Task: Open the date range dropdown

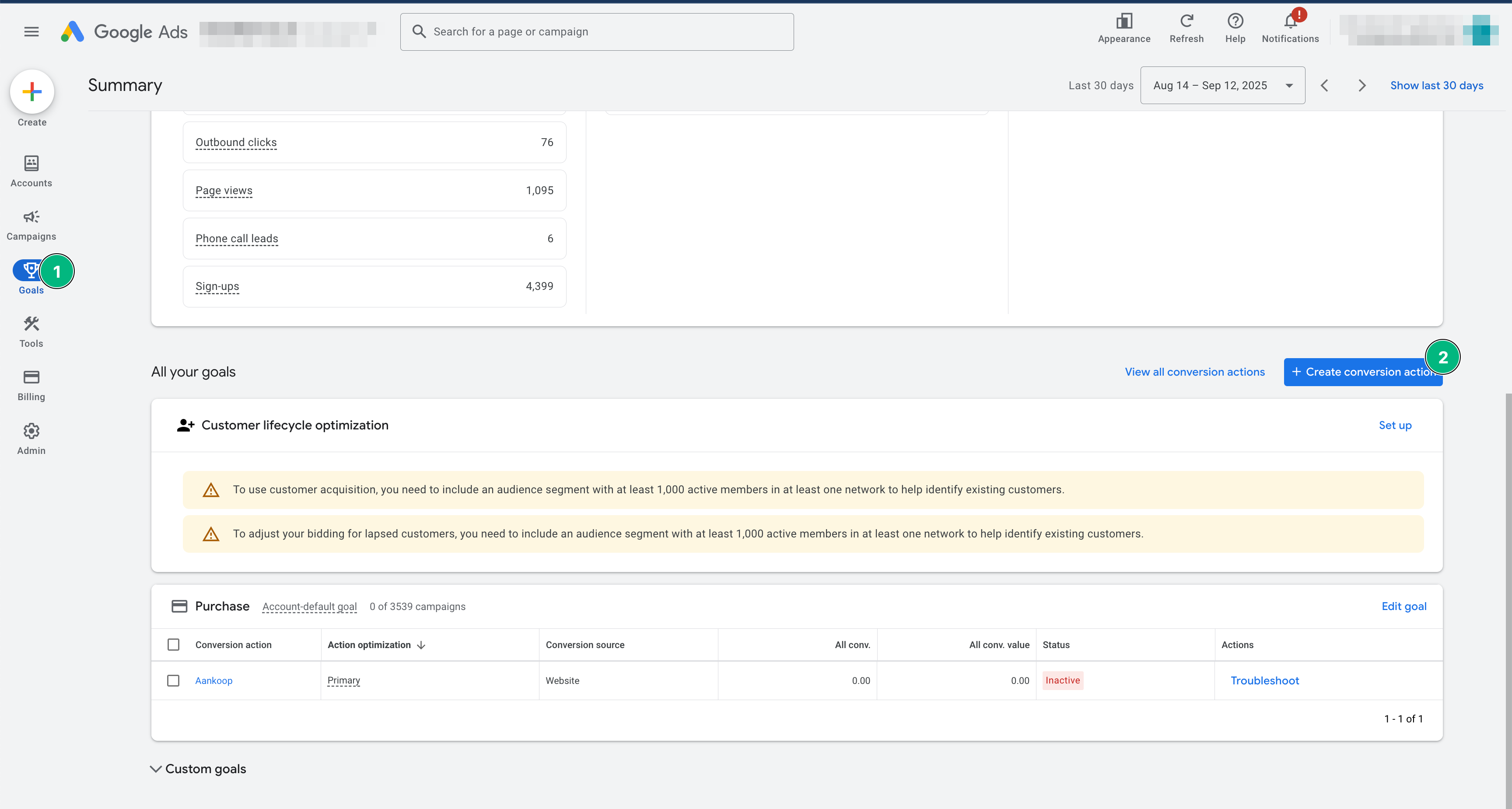Action: [1222, 86]
